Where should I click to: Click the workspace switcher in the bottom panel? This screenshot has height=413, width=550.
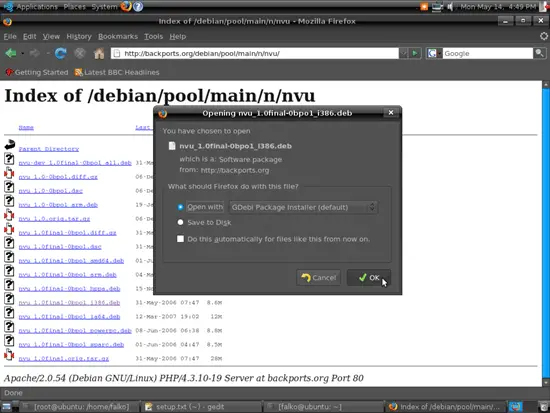pyautogui.click(x=516, y=407)
